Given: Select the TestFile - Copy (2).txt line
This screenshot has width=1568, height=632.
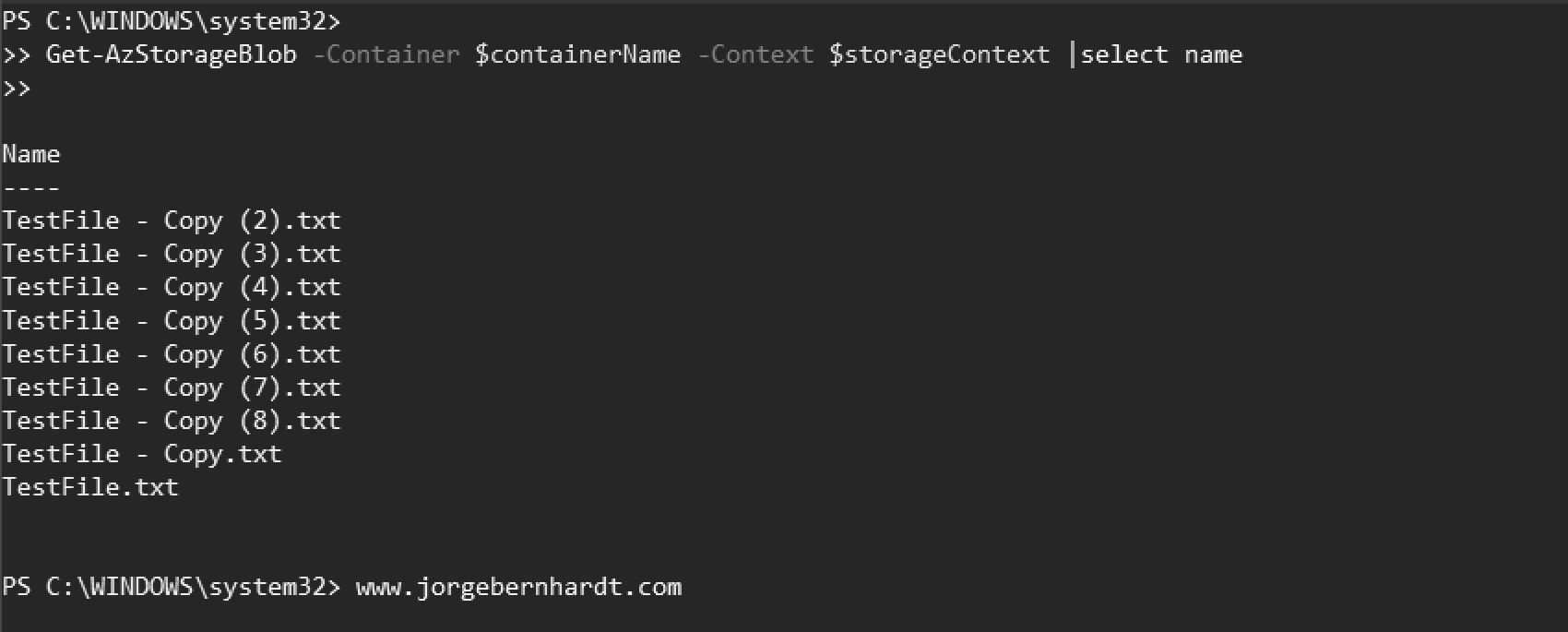Looking at the screenshot, I should point(172,221).
